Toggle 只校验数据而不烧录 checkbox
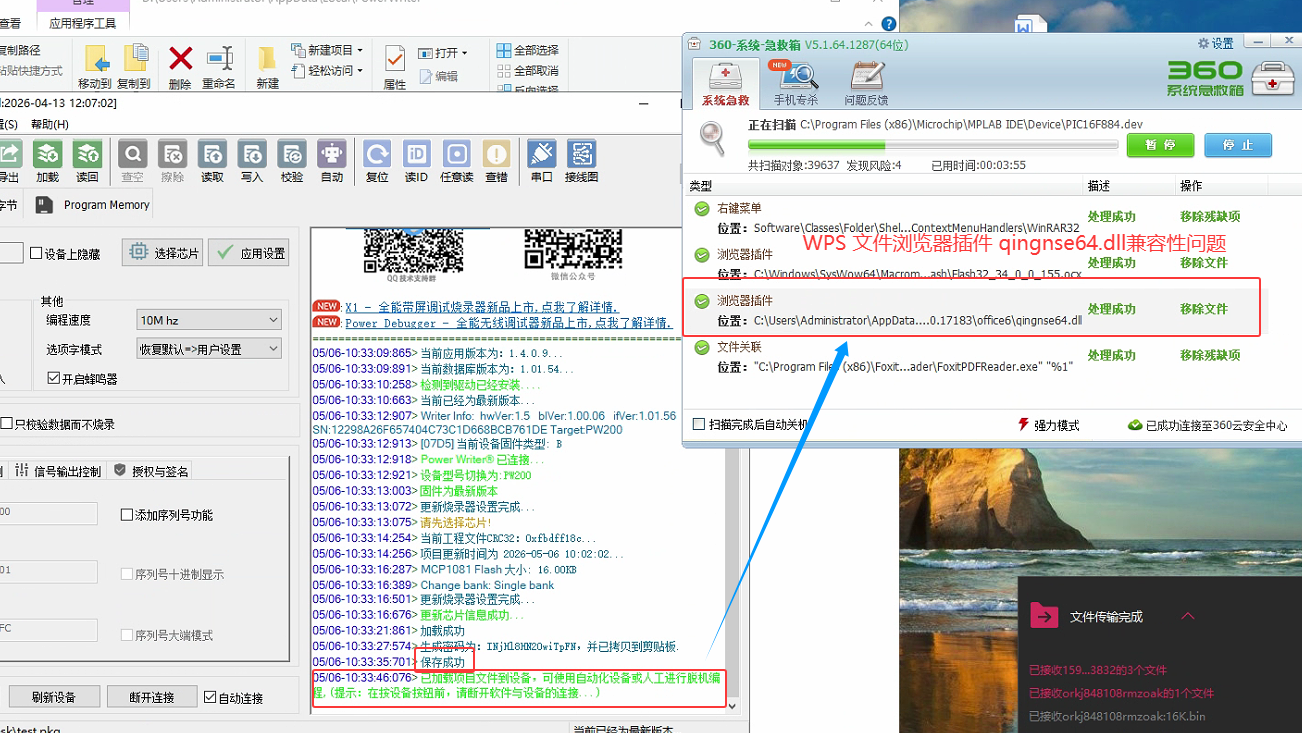1302x733 pixels. (x=6, y=424)
